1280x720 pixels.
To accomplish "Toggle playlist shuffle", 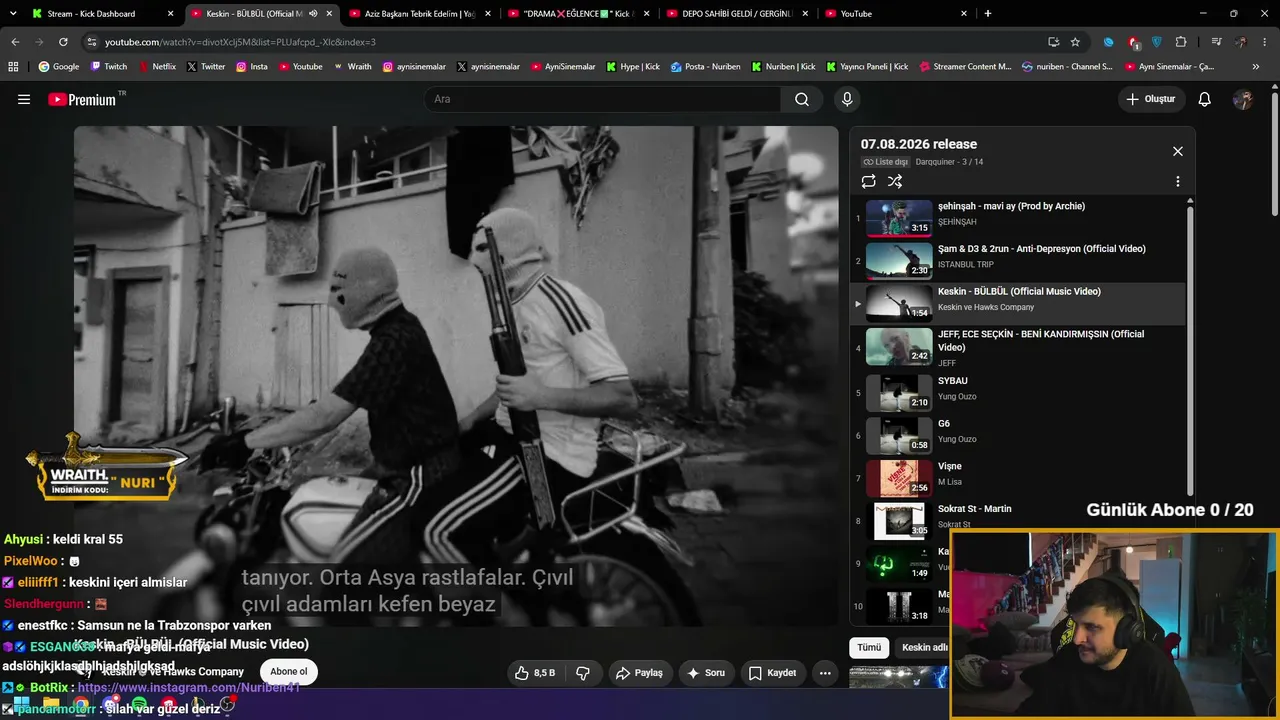I will tap(895, 181).
